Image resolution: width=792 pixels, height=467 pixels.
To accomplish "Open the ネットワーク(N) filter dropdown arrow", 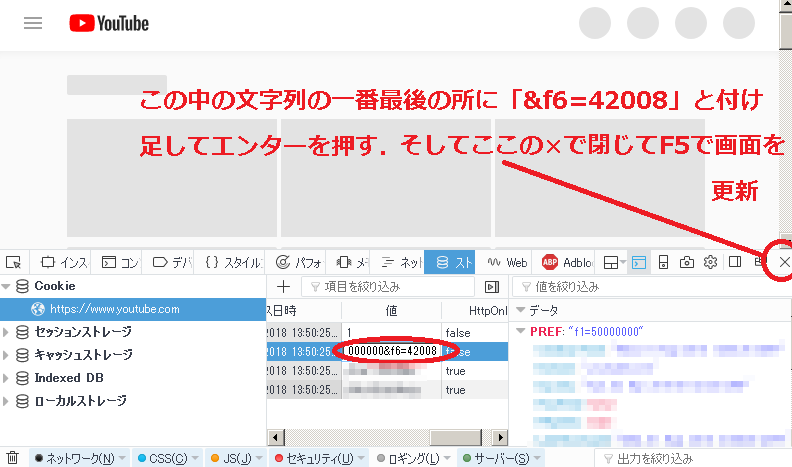I will click(122, 458).
